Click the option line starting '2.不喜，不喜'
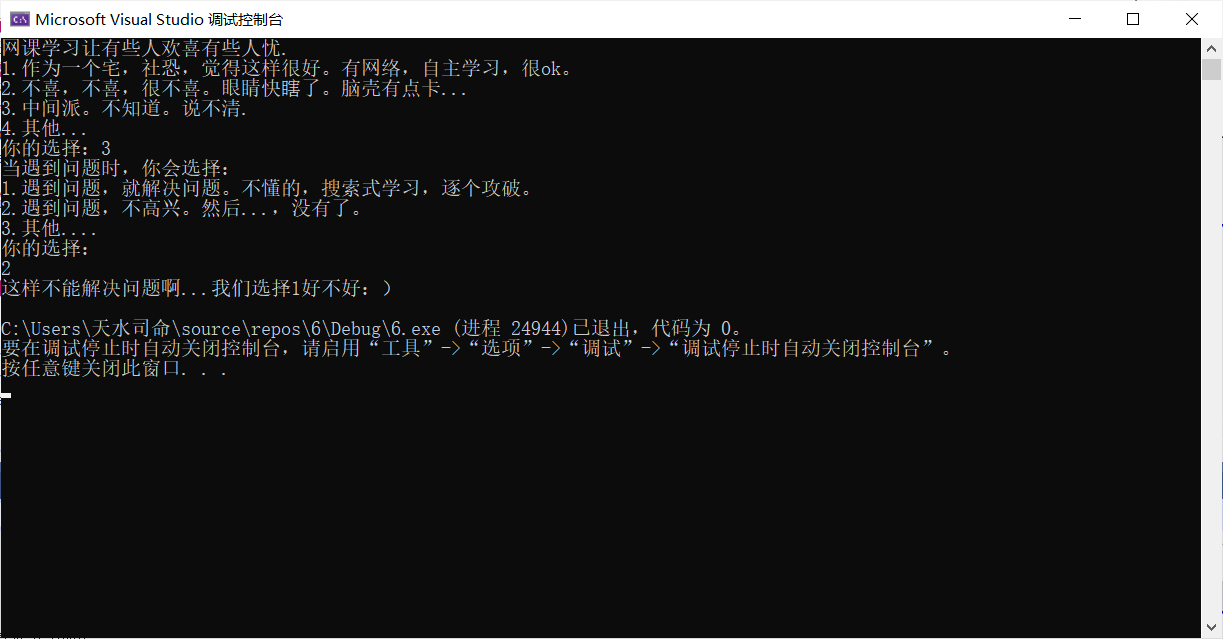Screen dimensions: 1223x639 234,88
